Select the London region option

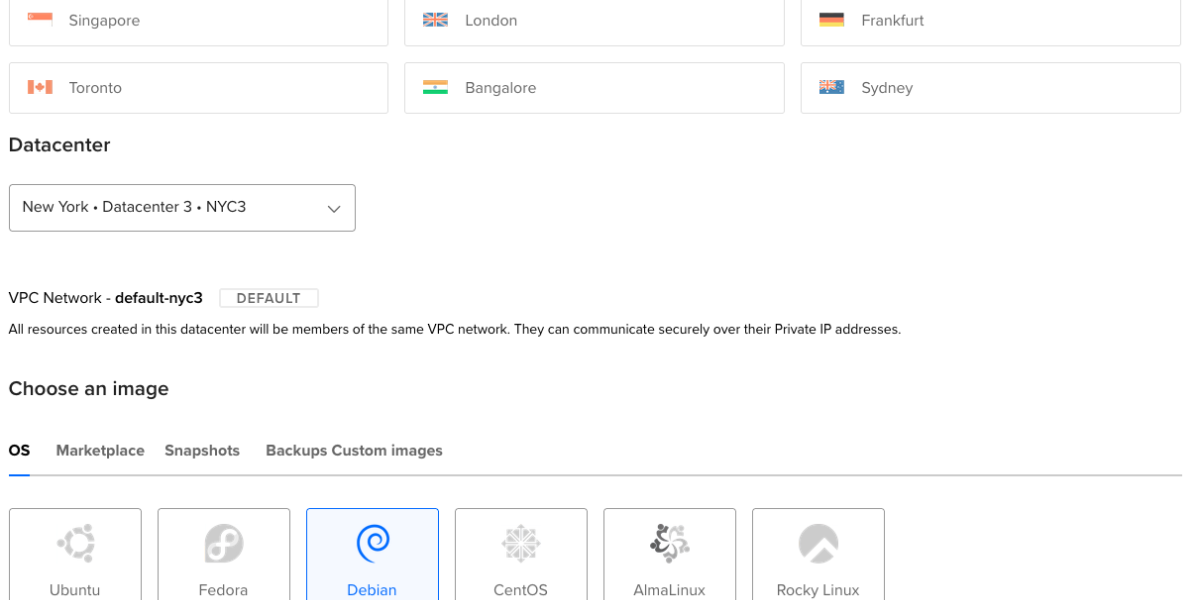point(594,22)
